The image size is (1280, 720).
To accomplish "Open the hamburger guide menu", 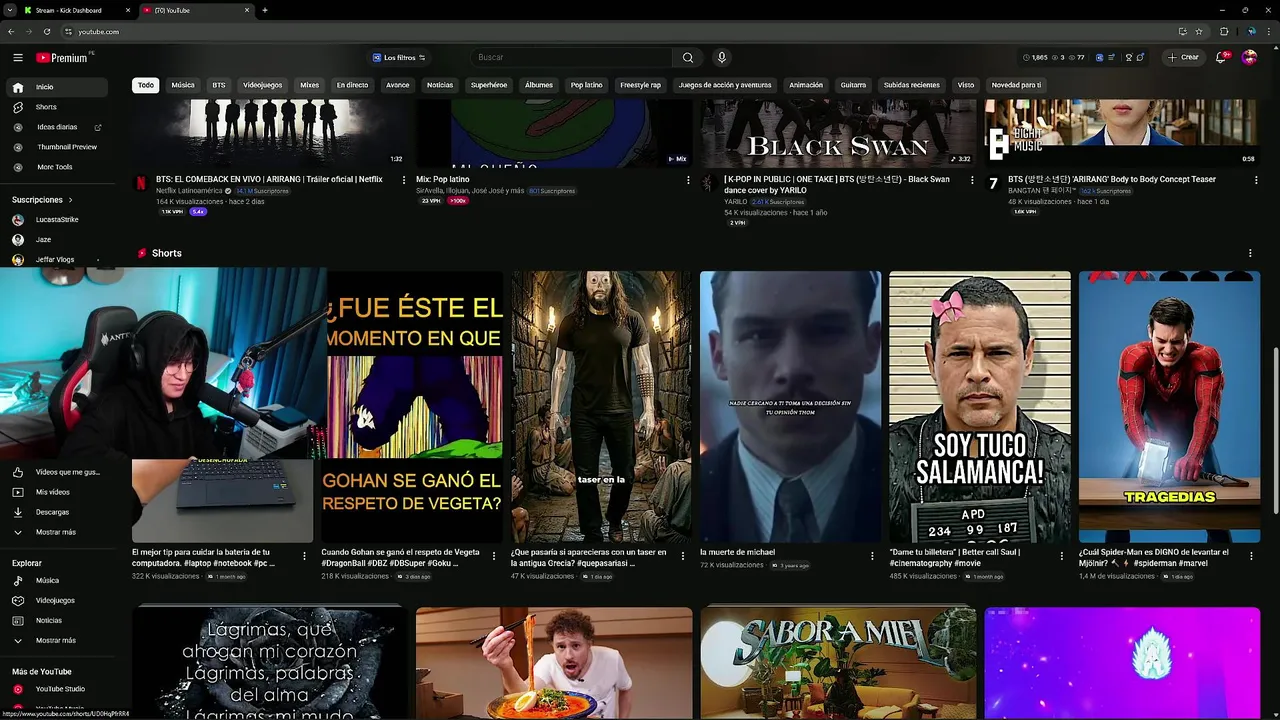I will (x=18, y=57).
